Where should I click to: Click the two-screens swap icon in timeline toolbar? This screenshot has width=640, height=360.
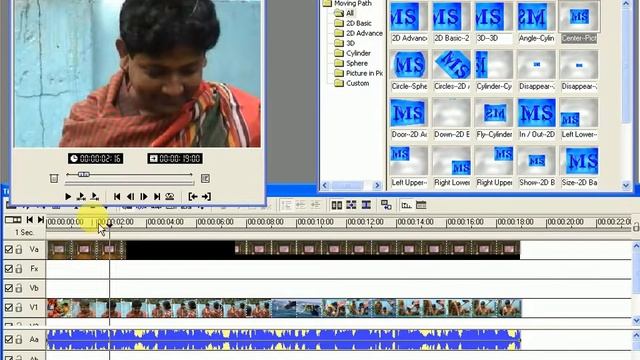coord(386,205)
